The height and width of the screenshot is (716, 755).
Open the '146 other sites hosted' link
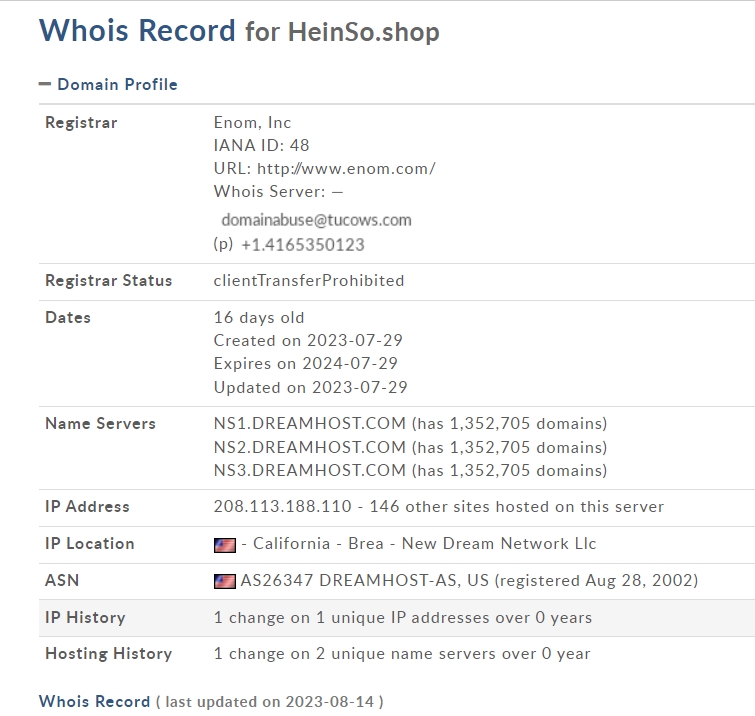[x=517, y=507]
